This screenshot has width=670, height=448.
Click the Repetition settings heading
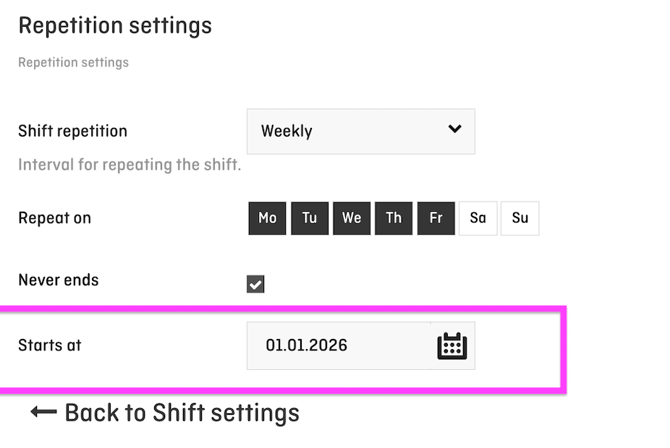(115, 25)
